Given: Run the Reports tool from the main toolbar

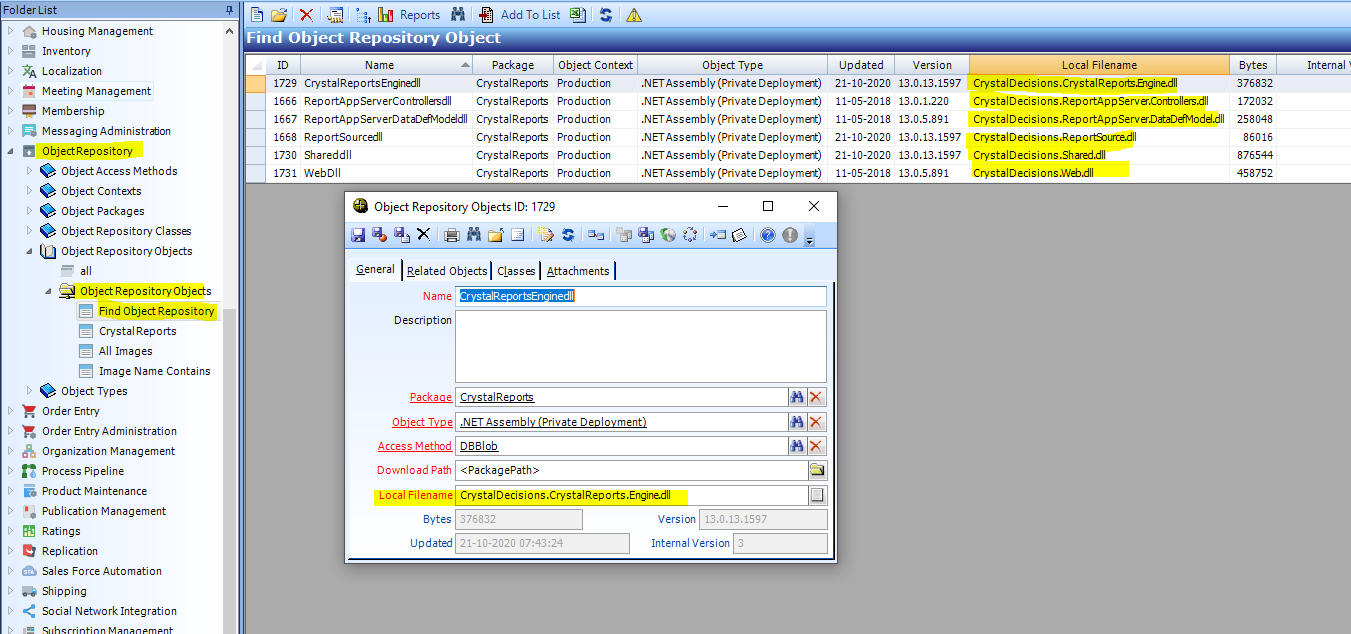Looking at the screenshot, I should click(x=412, y=14).
